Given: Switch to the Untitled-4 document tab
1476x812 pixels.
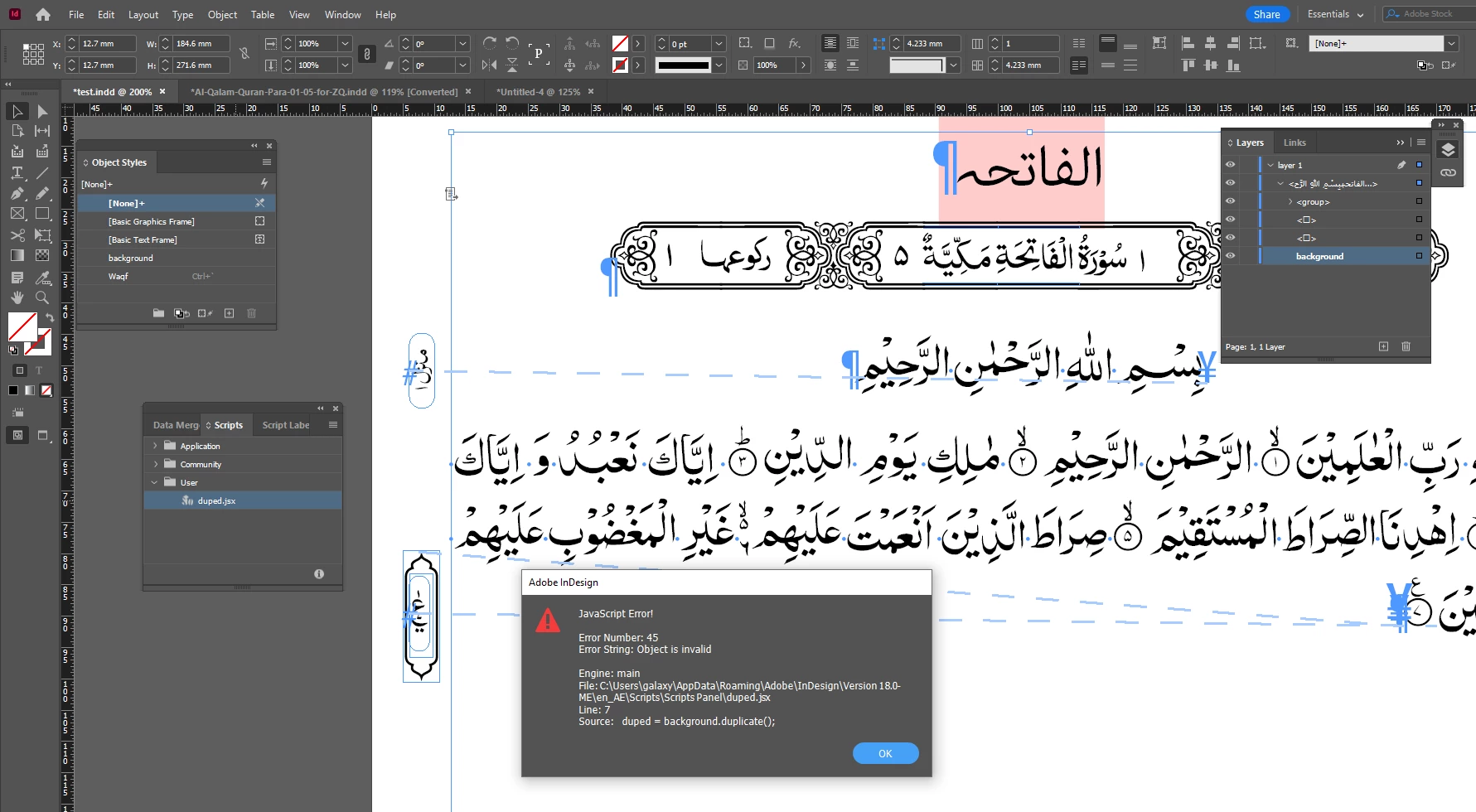Looking at the screenshot, I should tap(539, 92).
